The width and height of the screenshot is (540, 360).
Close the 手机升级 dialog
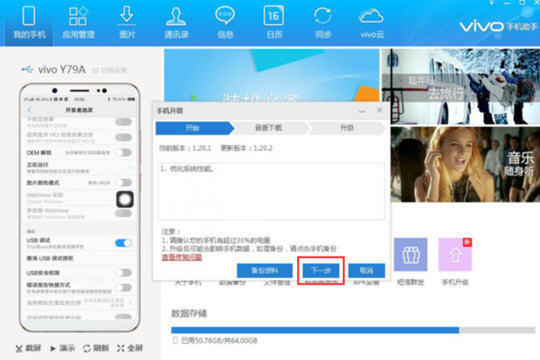click(379, 110)
